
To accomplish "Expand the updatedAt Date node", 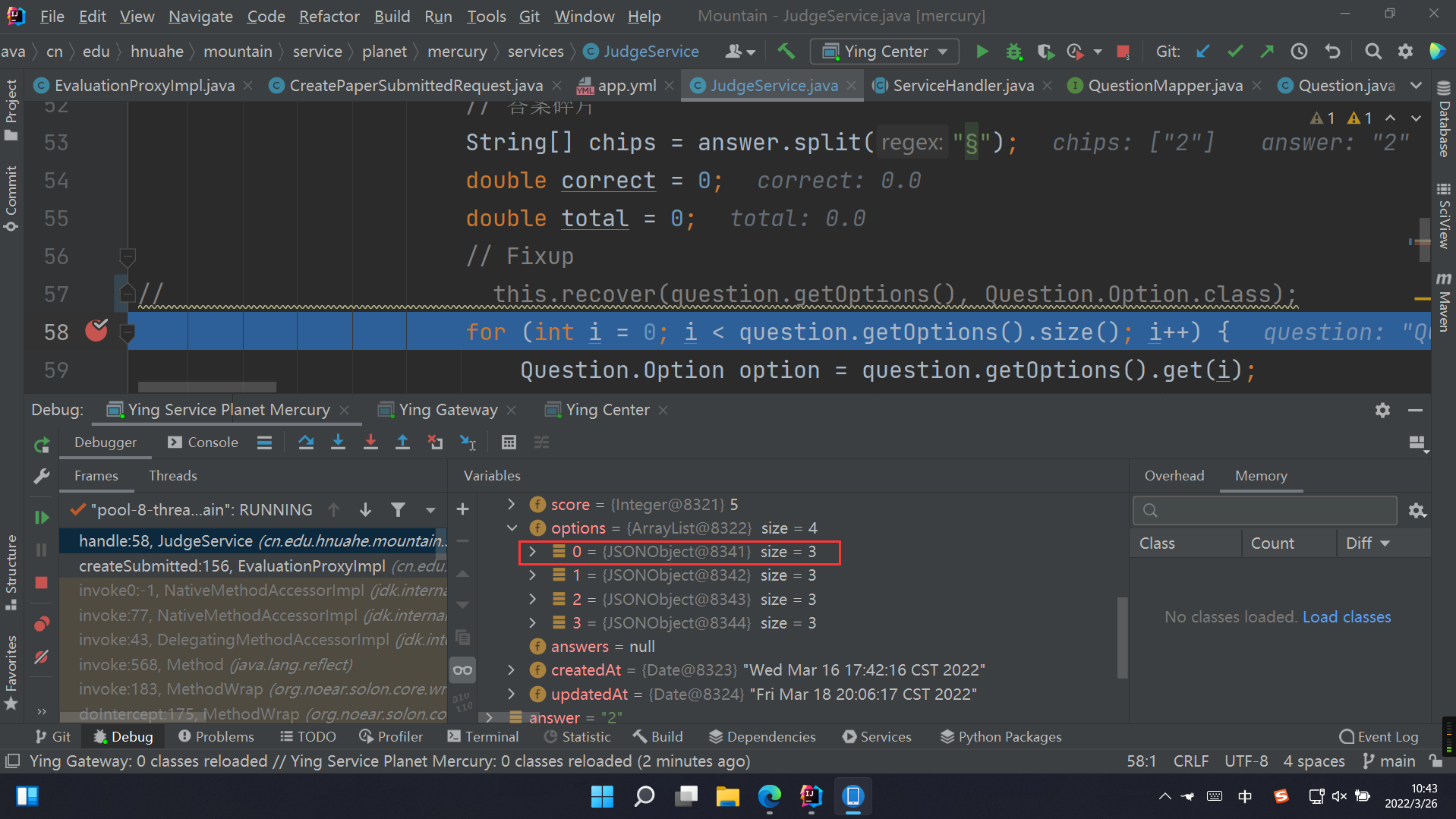I will point(511,694).
